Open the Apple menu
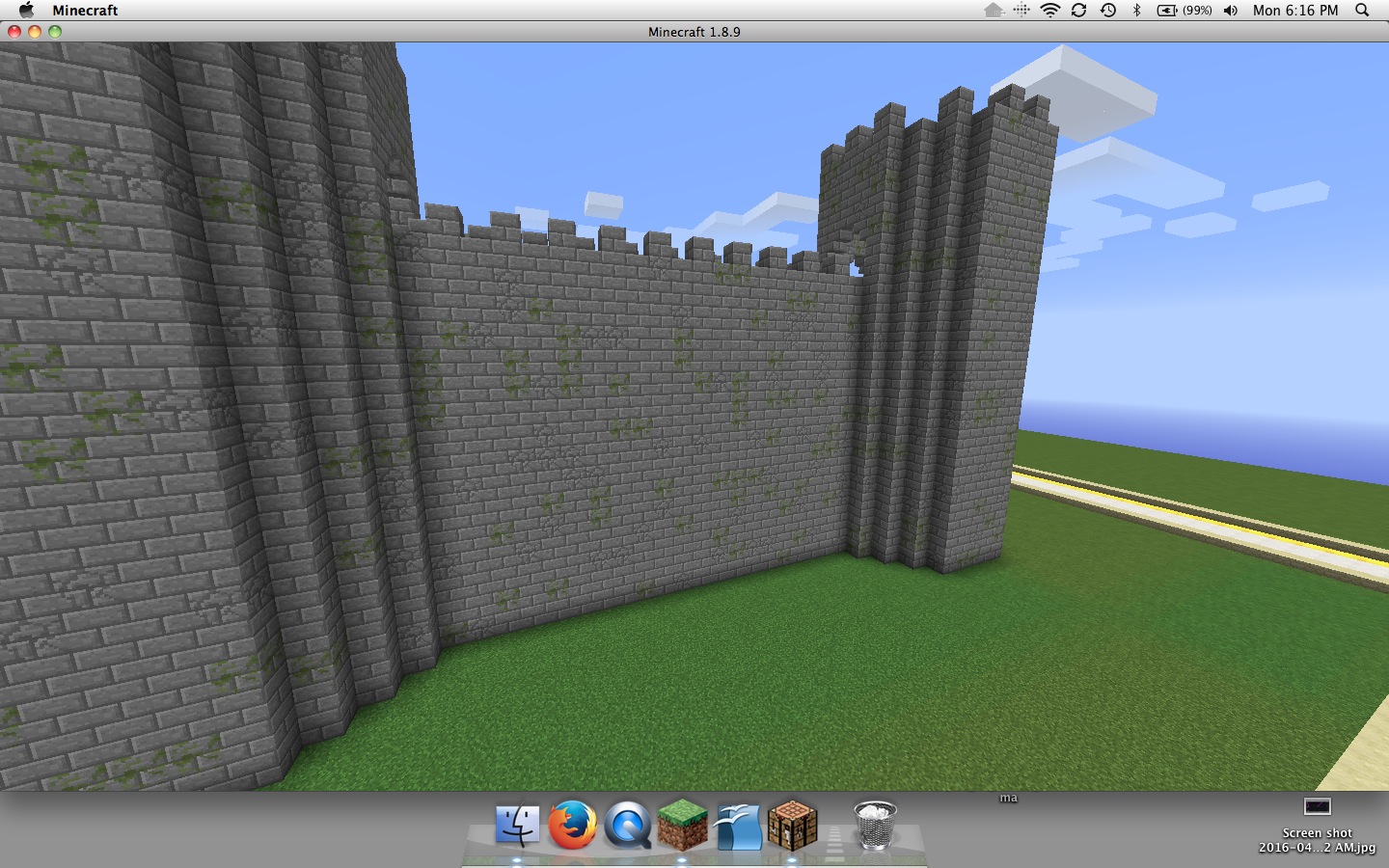 [26, 10]
